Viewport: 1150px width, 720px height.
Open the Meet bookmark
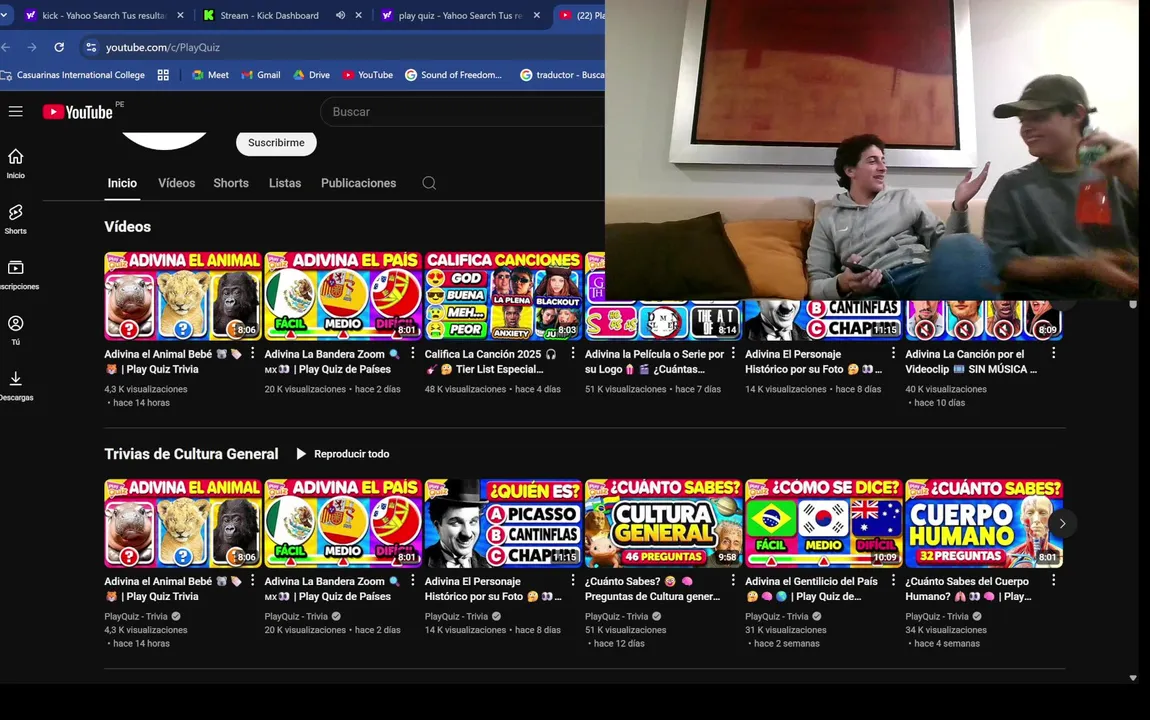pyautogui.click(x=210, y=75)
